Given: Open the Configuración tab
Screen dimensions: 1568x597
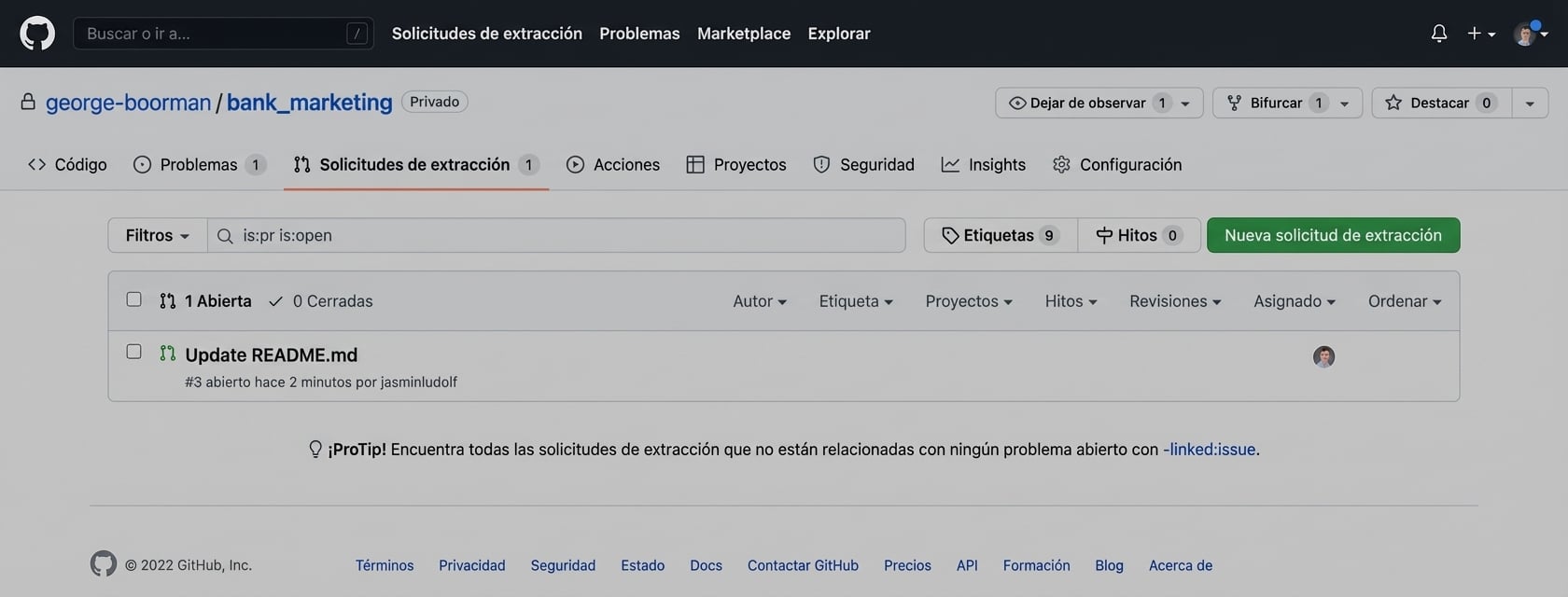Looking at the screenshot, I should (1117, 164).
